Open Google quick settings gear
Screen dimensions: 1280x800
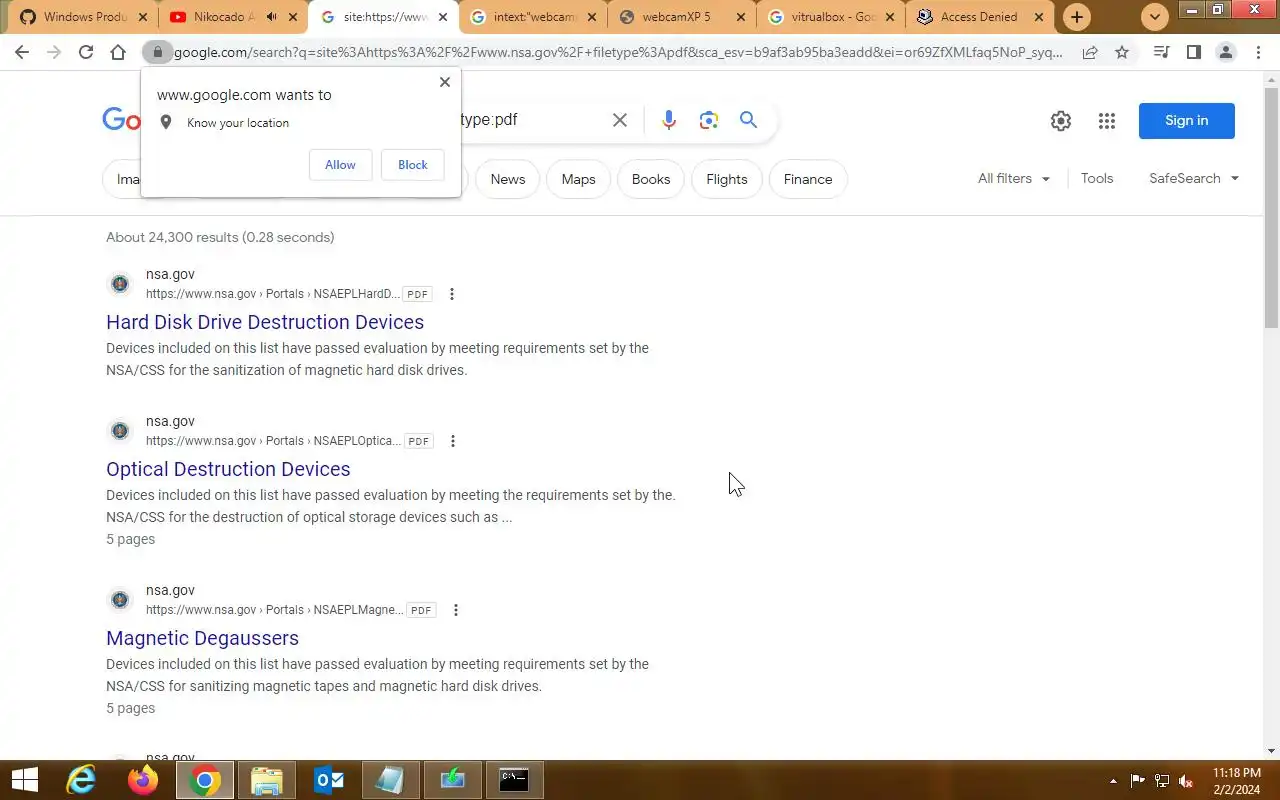1061,121
